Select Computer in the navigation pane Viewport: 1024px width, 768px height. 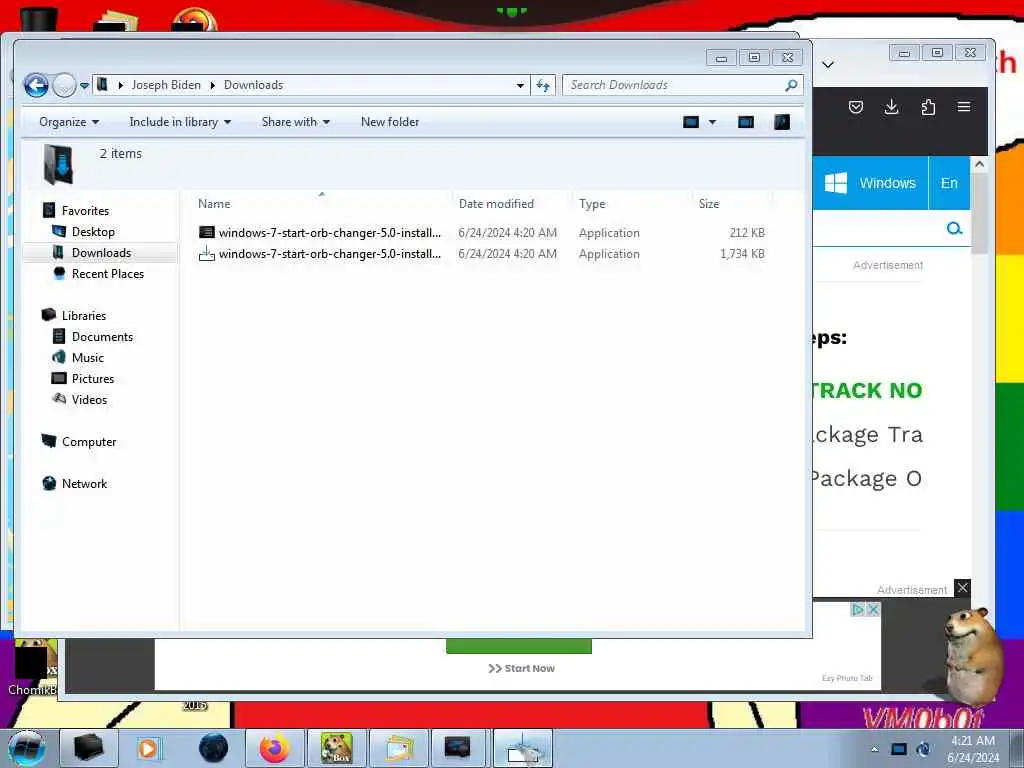pyautogui.click(x=89, y=442)
